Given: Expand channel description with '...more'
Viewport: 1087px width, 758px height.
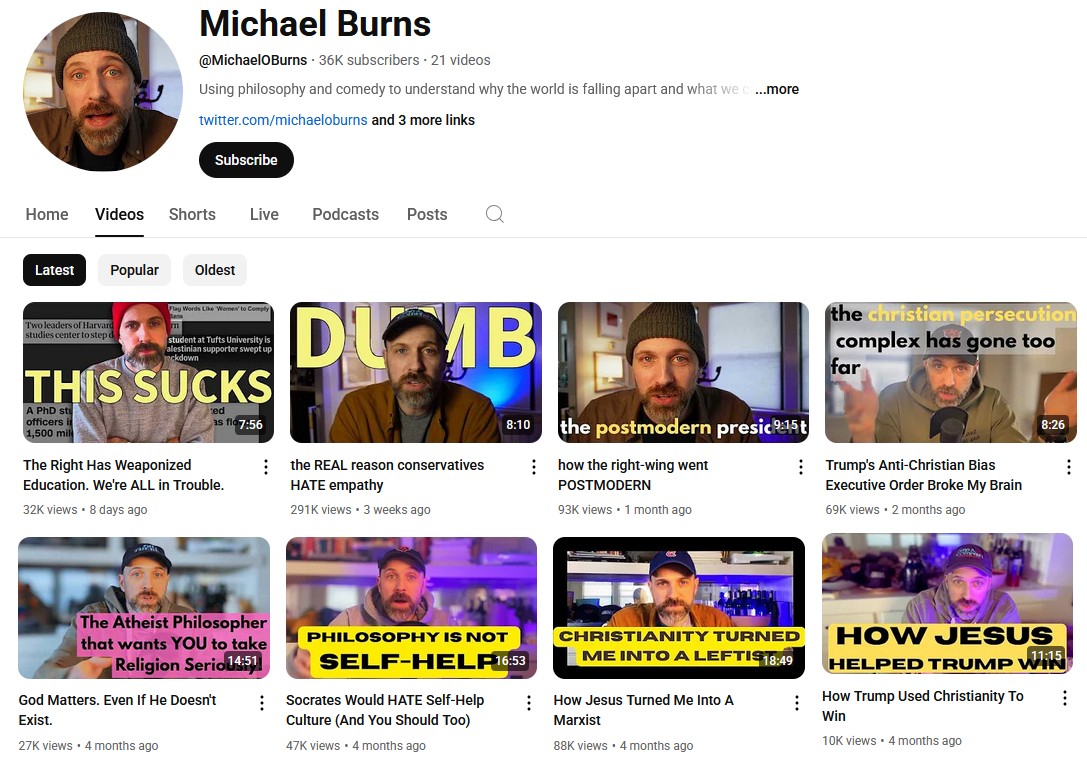Looking at the screenshot, I should (x=777, y=89).
